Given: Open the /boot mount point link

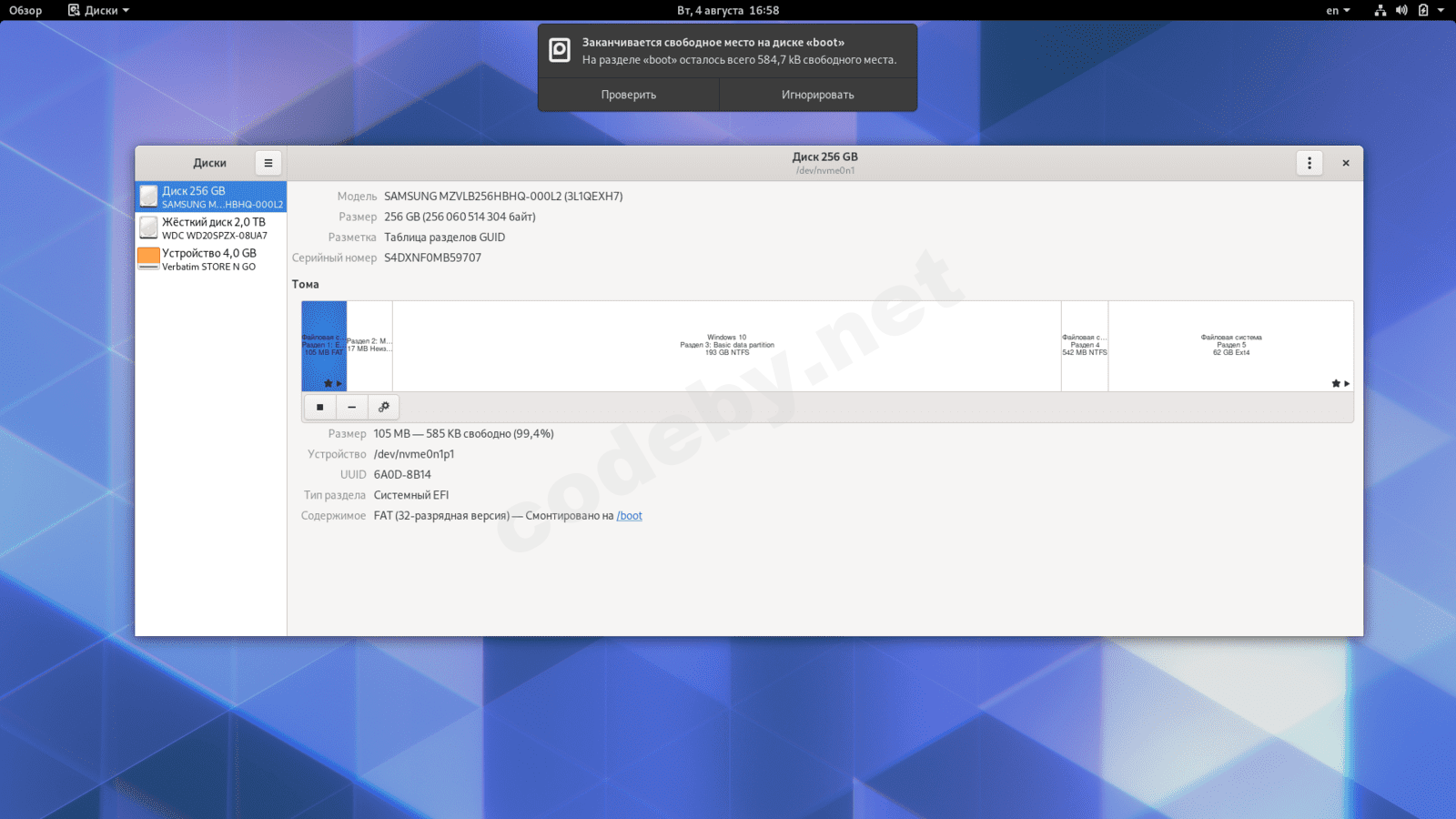Looking at the screenshot, I should tap(629, 516).
